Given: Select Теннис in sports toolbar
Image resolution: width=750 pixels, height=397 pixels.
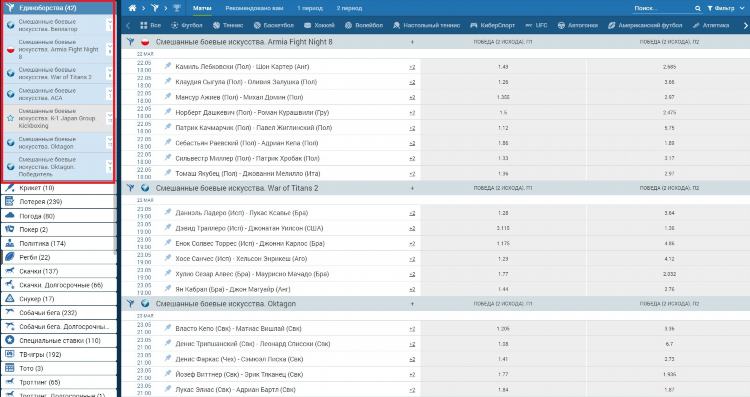Looking at the screenshot, I should click(x=228, y=25).
